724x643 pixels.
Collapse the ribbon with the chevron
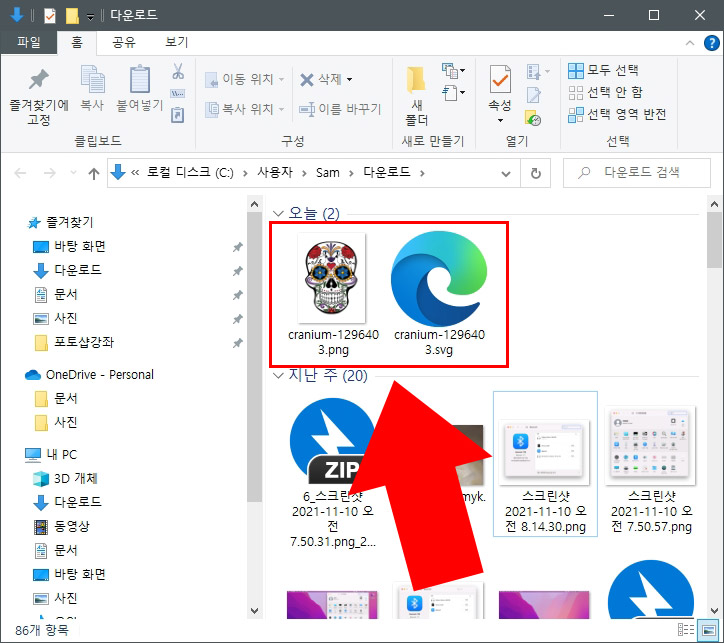click(x=690, y=43)
